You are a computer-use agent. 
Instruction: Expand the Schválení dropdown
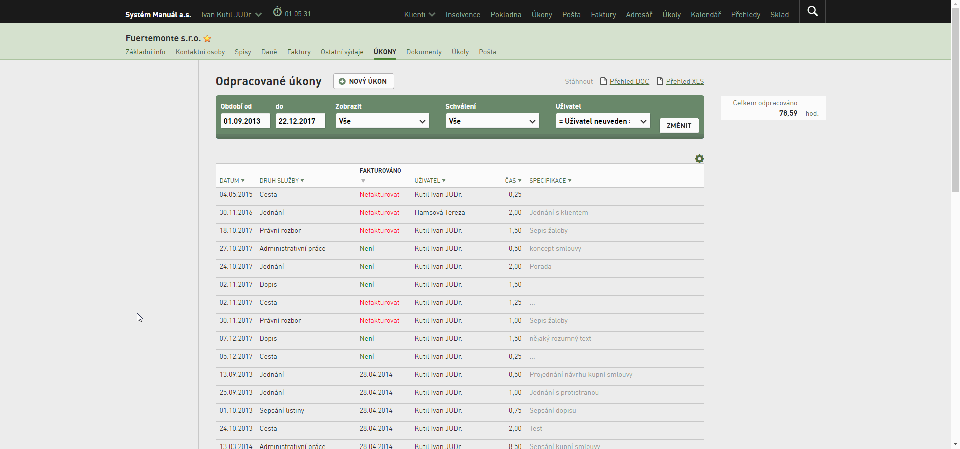click(x=492, y=121)
